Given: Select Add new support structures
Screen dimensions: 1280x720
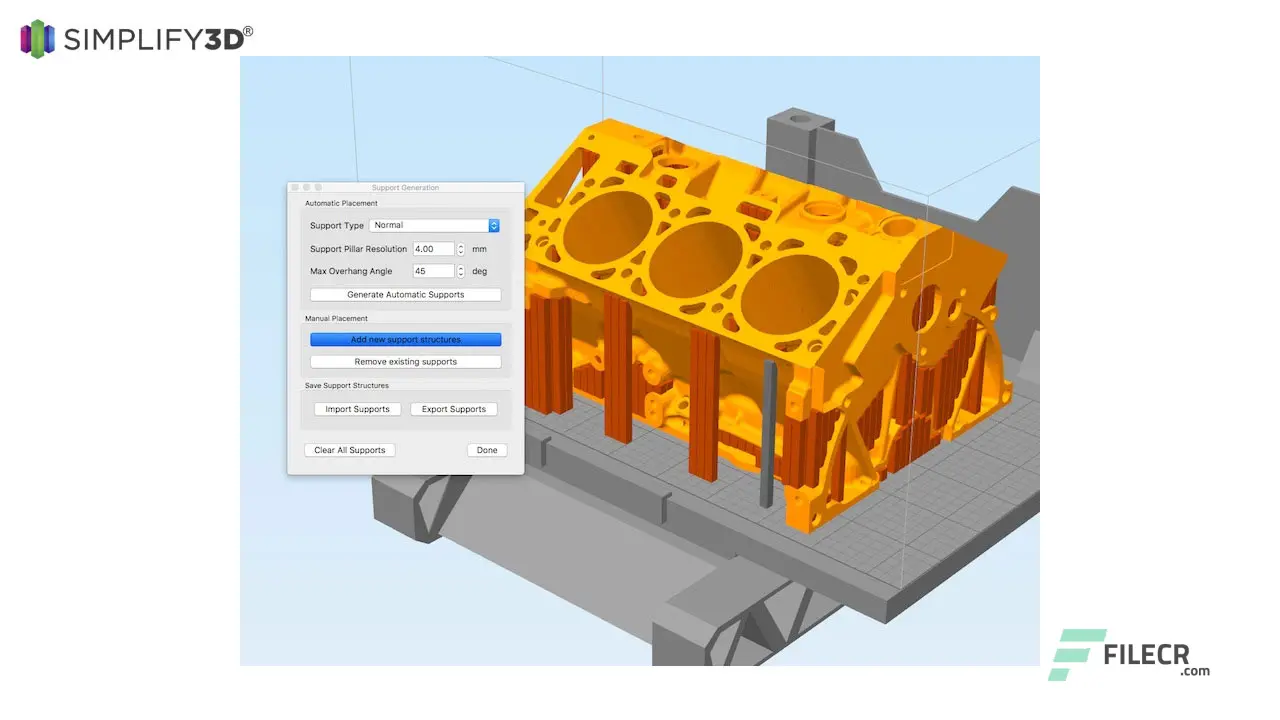Looking at the screenshot, I should [406, 340].
